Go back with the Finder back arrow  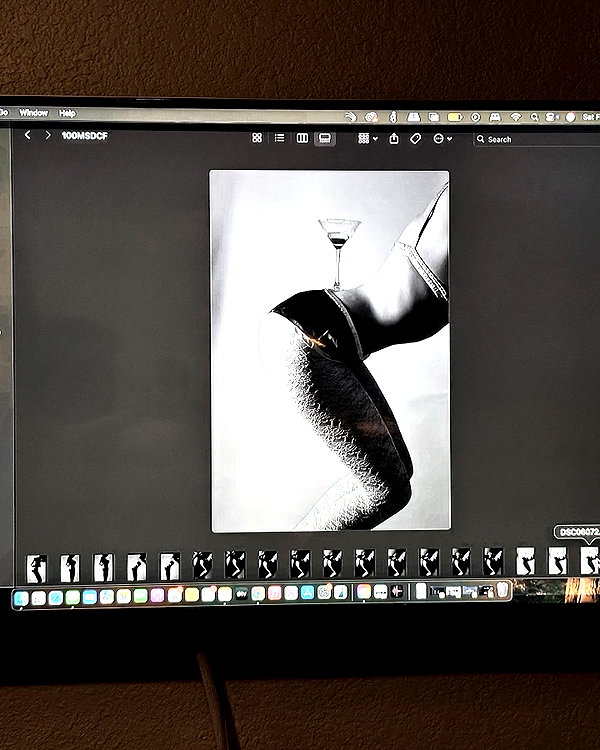[28, 135]
